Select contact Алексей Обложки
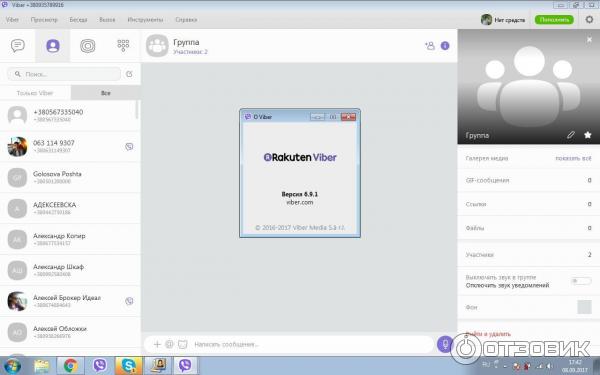Image resolution: width=600 pixels, height=375 pixels. 70,332
